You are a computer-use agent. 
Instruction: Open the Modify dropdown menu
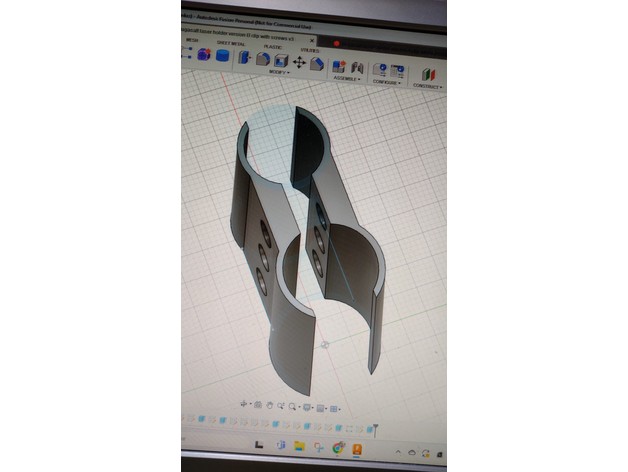coord(279,74)
